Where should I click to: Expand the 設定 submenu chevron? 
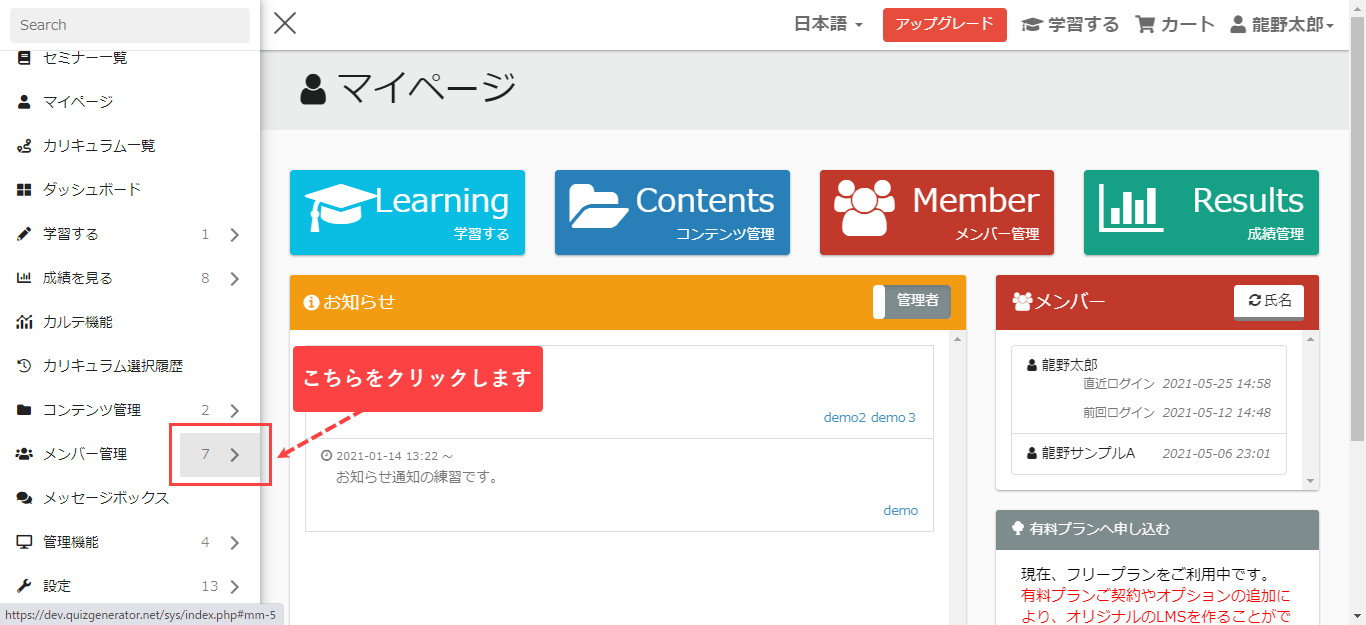235,587
